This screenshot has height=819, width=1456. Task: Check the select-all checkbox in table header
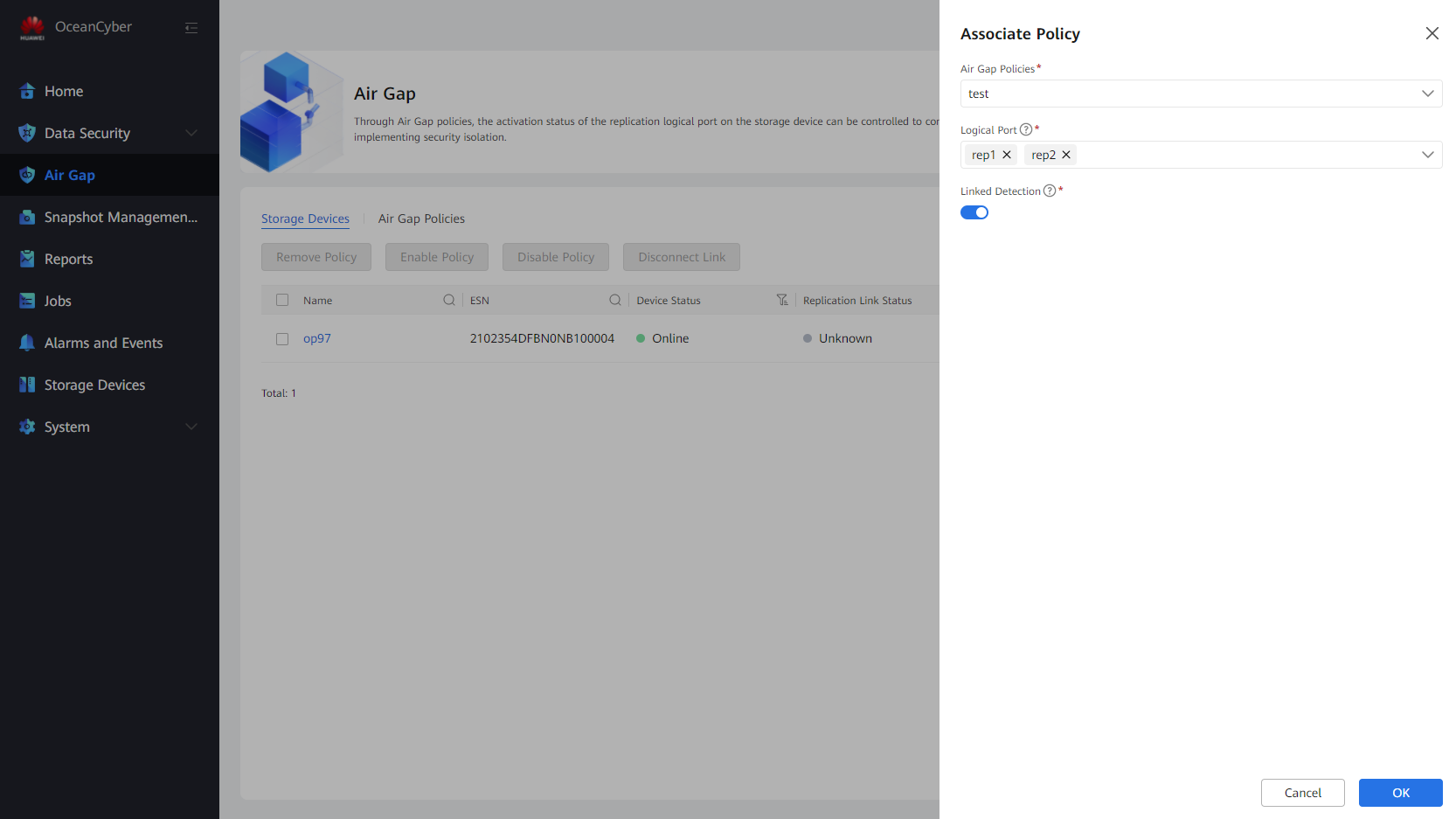[x=282, y=300]
